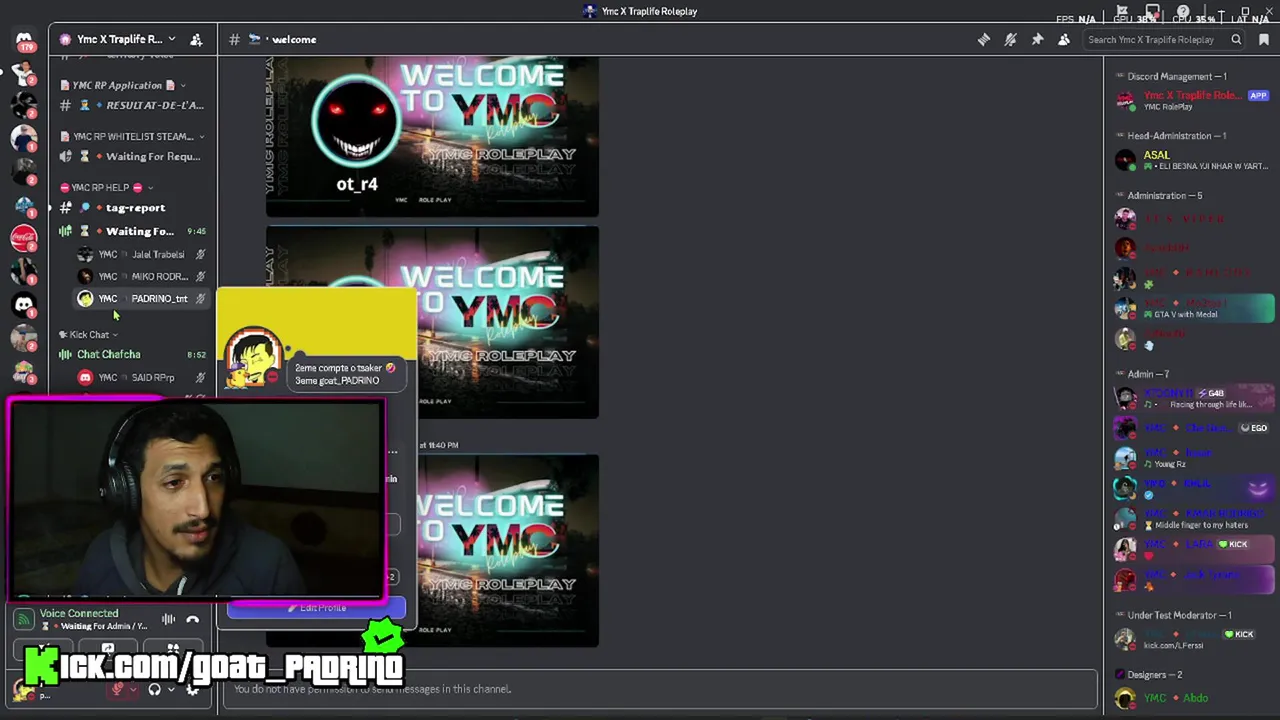This screenshot has width=1280, height=720.
Task: Open headphones output options arrow
Action: pyautogui.click(x=171, y=689)
